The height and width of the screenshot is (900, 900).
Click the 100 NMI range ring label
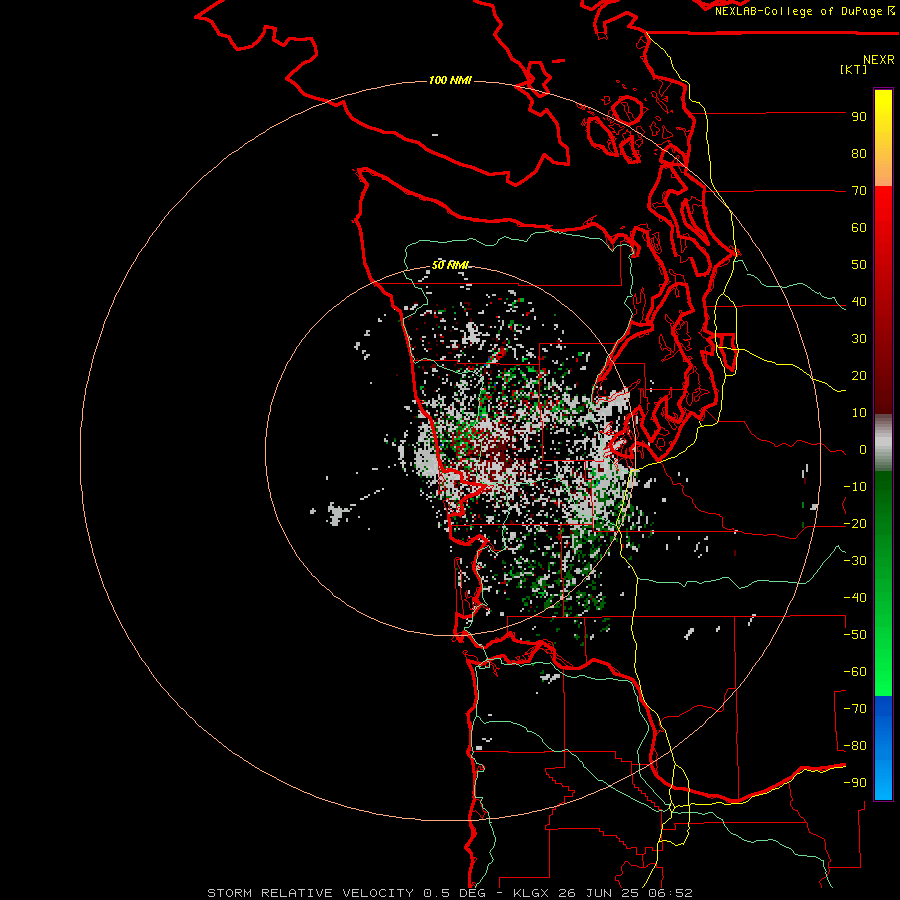[x=450, y=80]
